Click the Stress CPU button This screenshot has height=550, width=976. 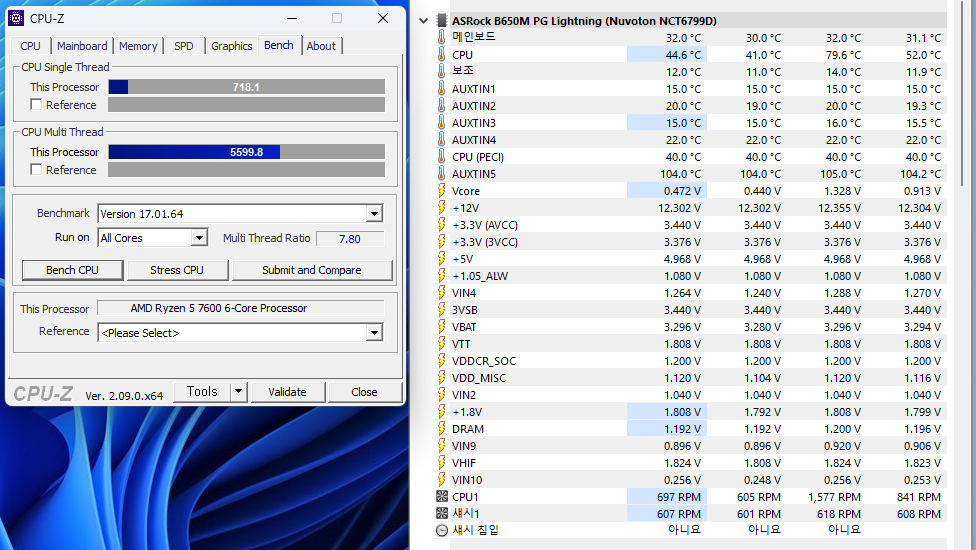(177, 270)
